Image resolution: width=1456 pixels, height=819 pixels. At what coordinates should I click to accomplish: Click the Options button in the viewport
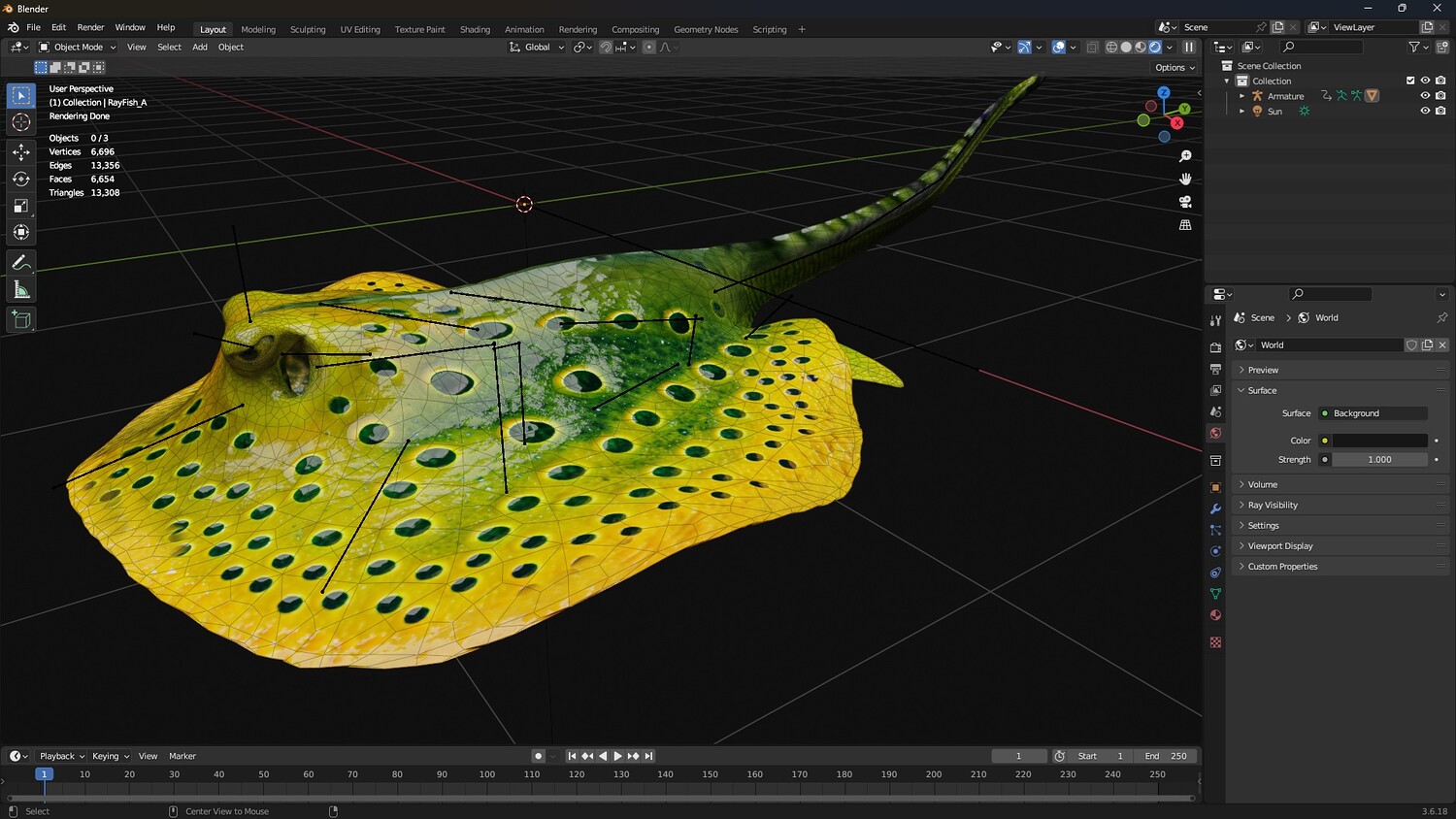pyautogui.click(x=1175, y=68)
